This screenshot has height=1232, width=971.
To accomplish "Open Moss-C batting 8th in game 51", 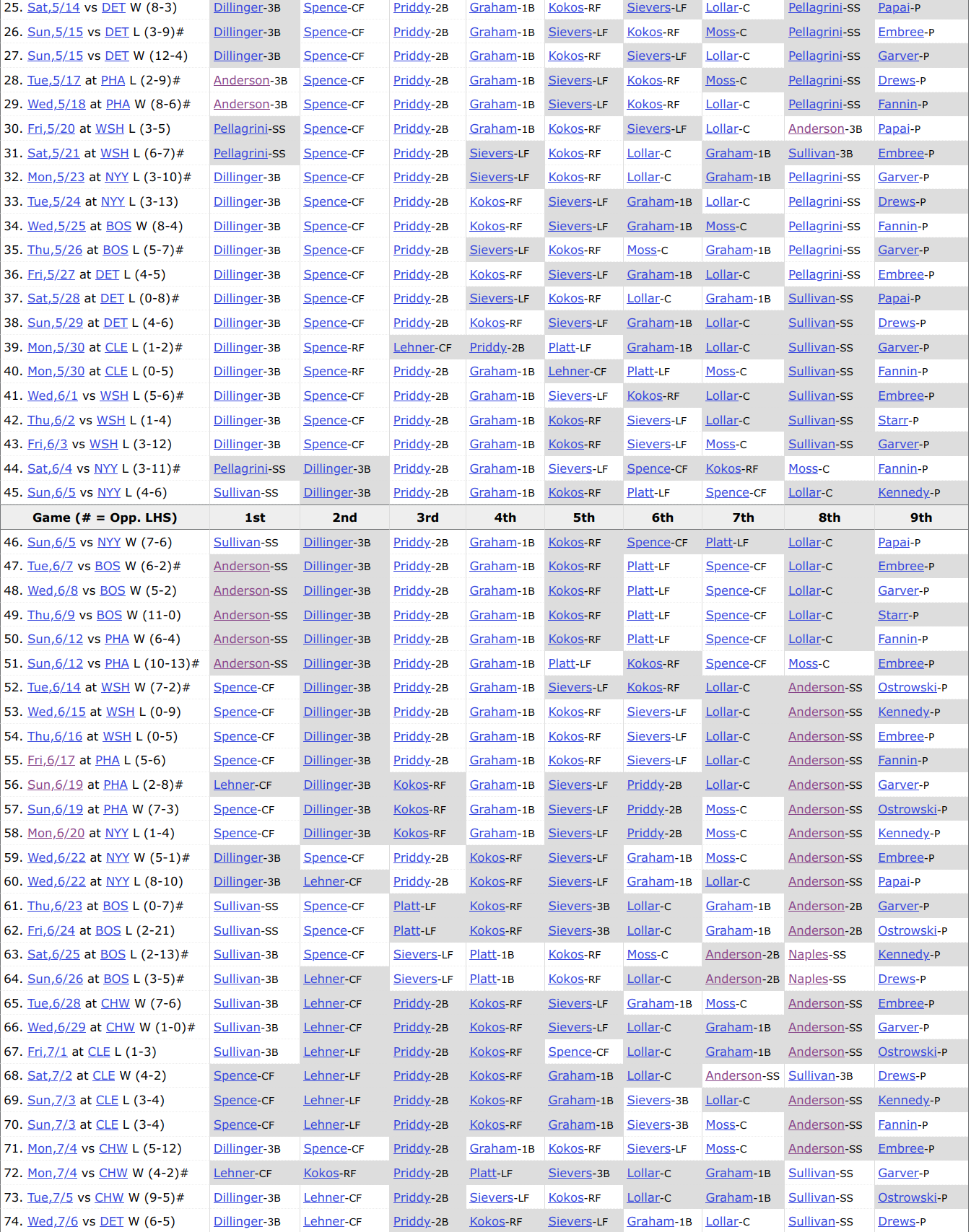I will coord(804,664).
